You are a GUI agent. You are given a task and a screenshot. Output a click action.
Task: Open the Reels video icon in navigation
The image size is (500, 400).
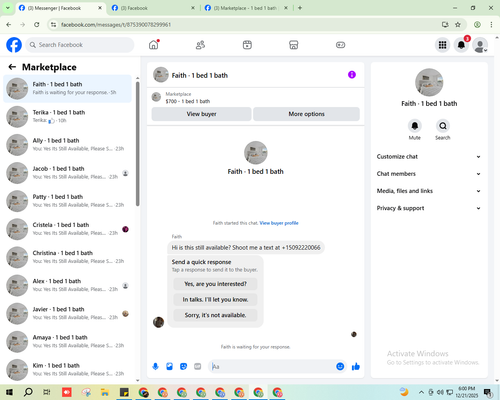click(247, 45)
